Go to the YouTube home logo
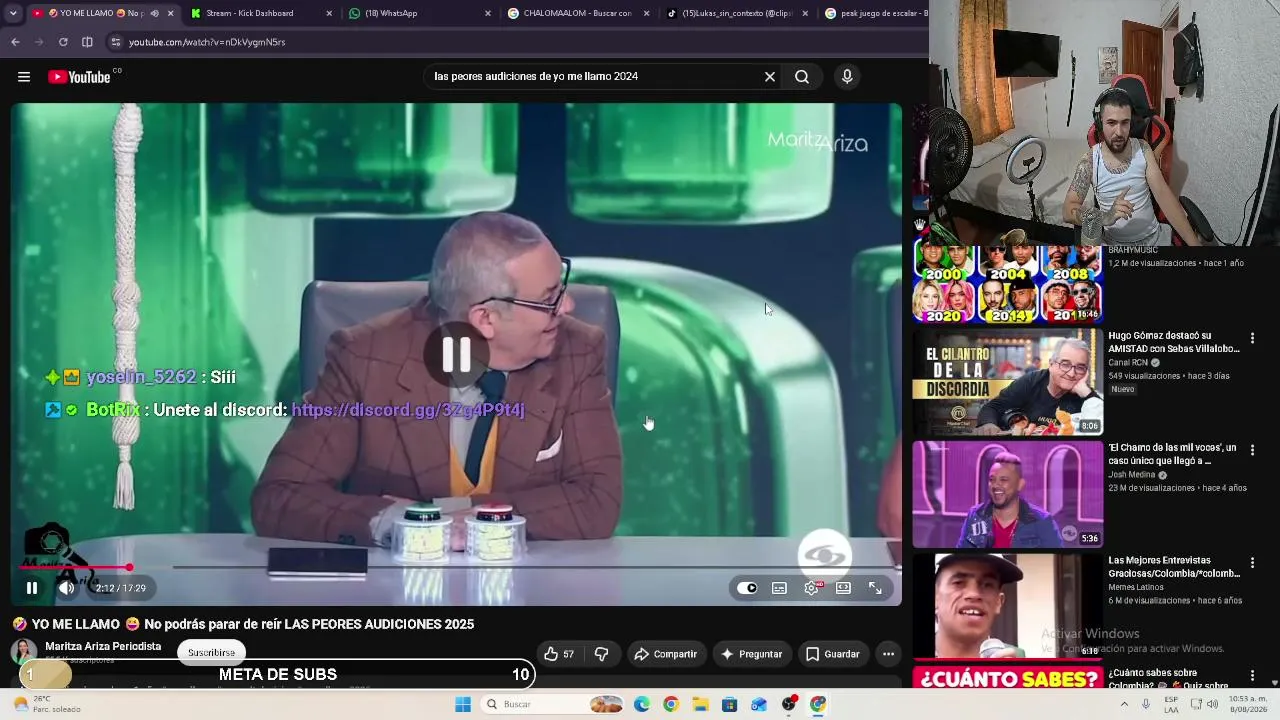 point(80,77)
